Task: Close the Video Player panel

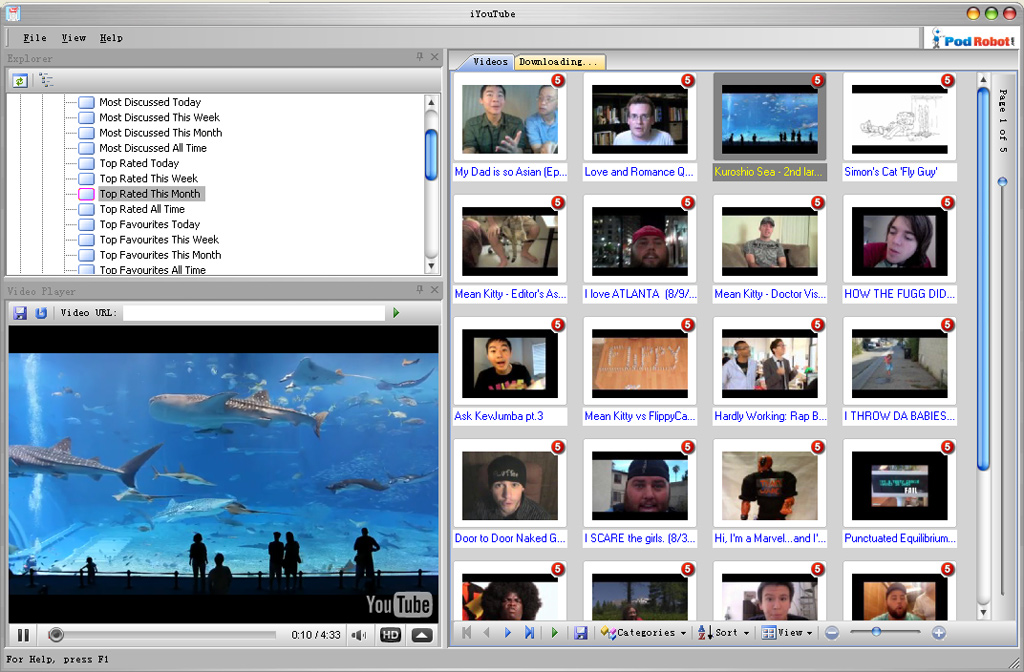Action: pos(434,290)
